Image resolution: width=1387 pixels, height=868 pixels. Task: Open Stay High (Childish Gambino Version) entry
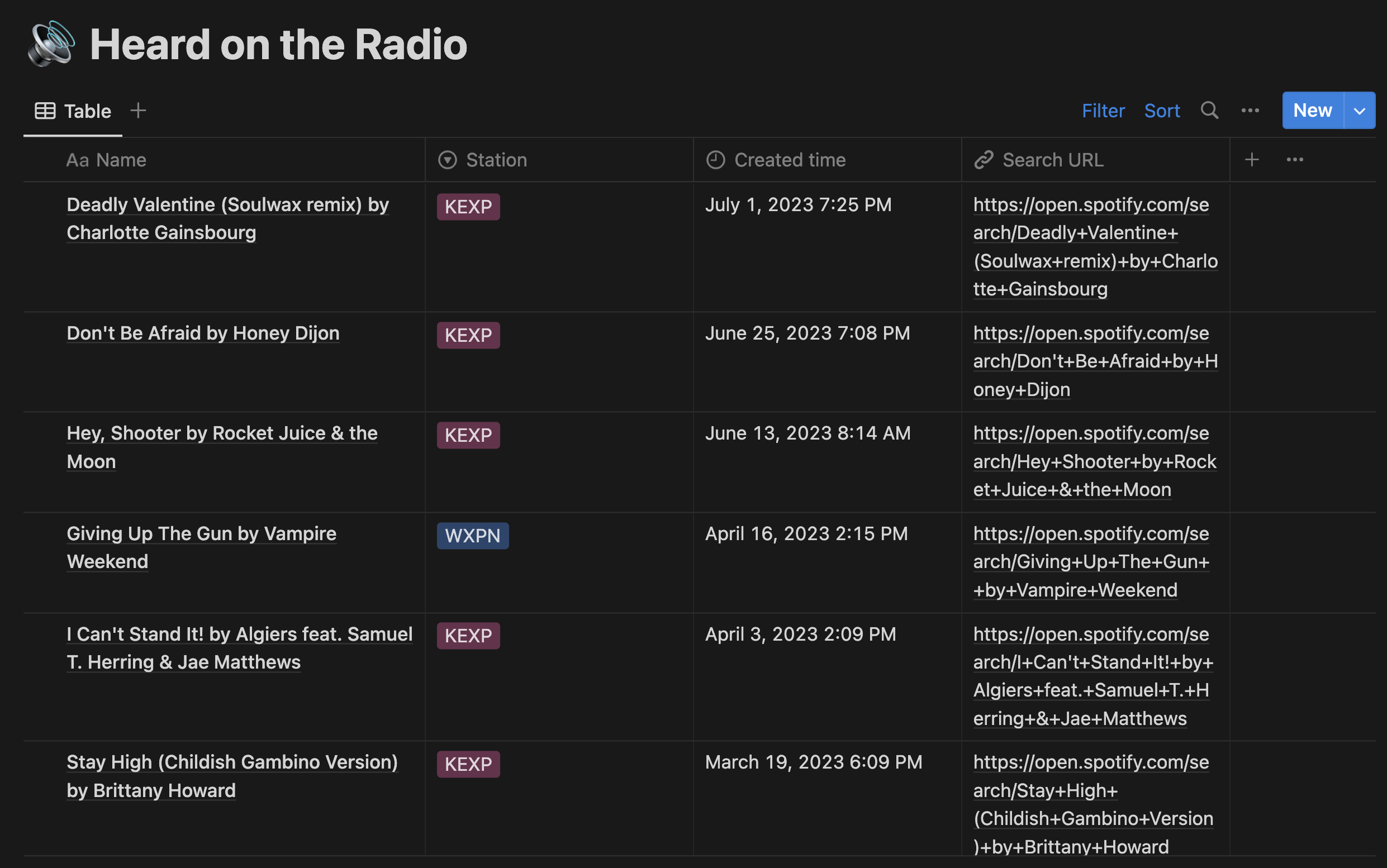[x=232, y=776]
